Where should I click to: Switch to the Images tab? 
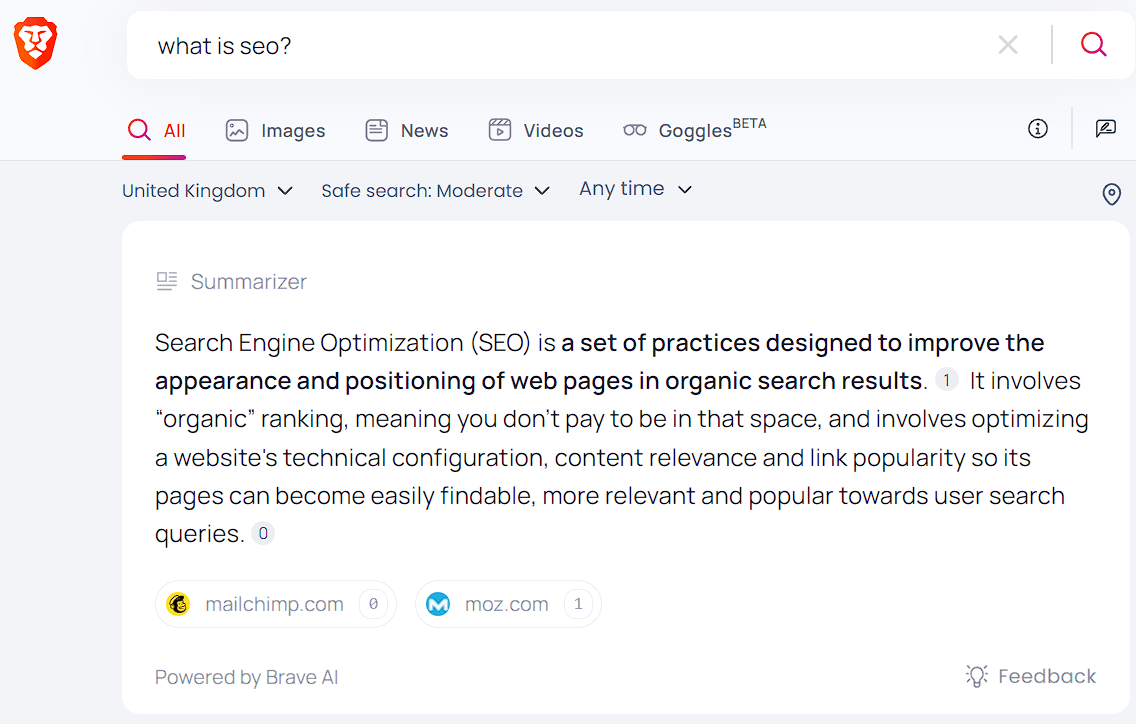(276, 131)
